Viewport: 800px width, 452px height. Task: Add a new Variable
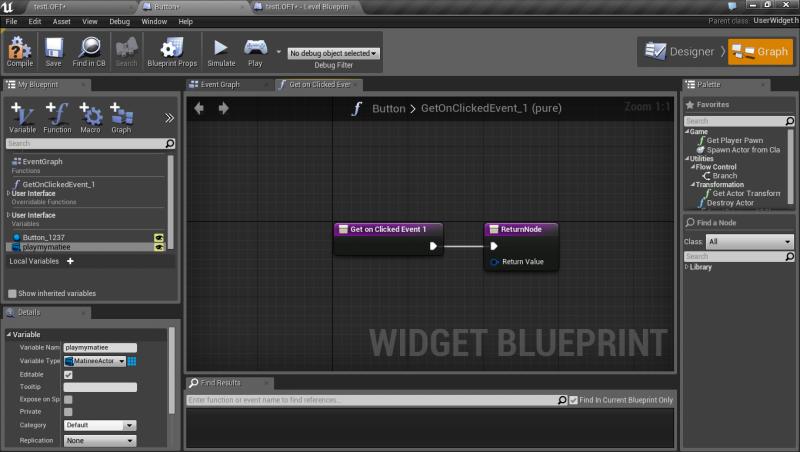(x=22, y=118)
